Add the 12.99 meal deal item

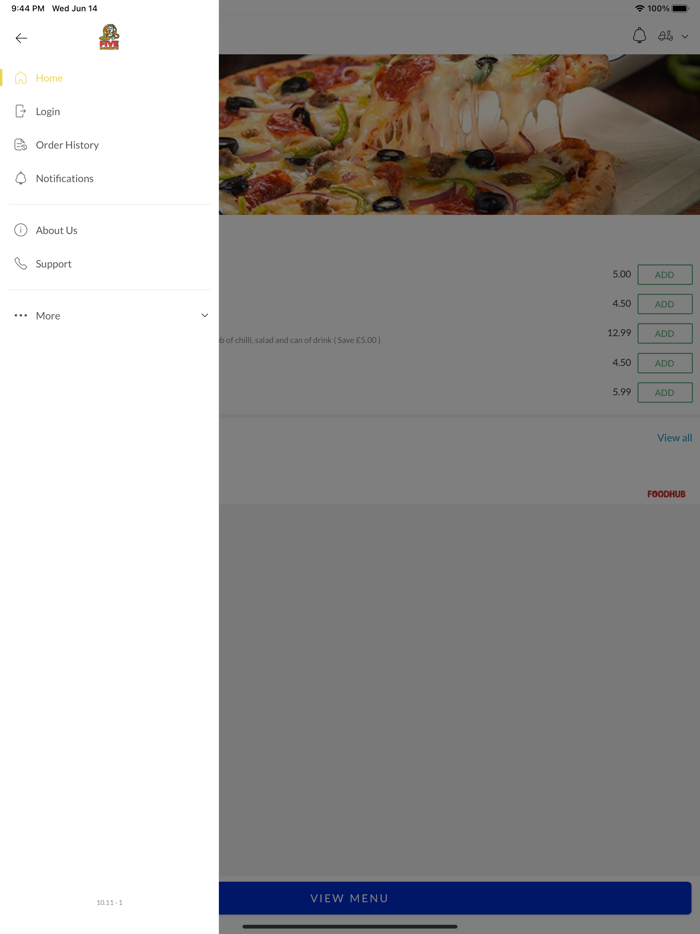point(665,334)
